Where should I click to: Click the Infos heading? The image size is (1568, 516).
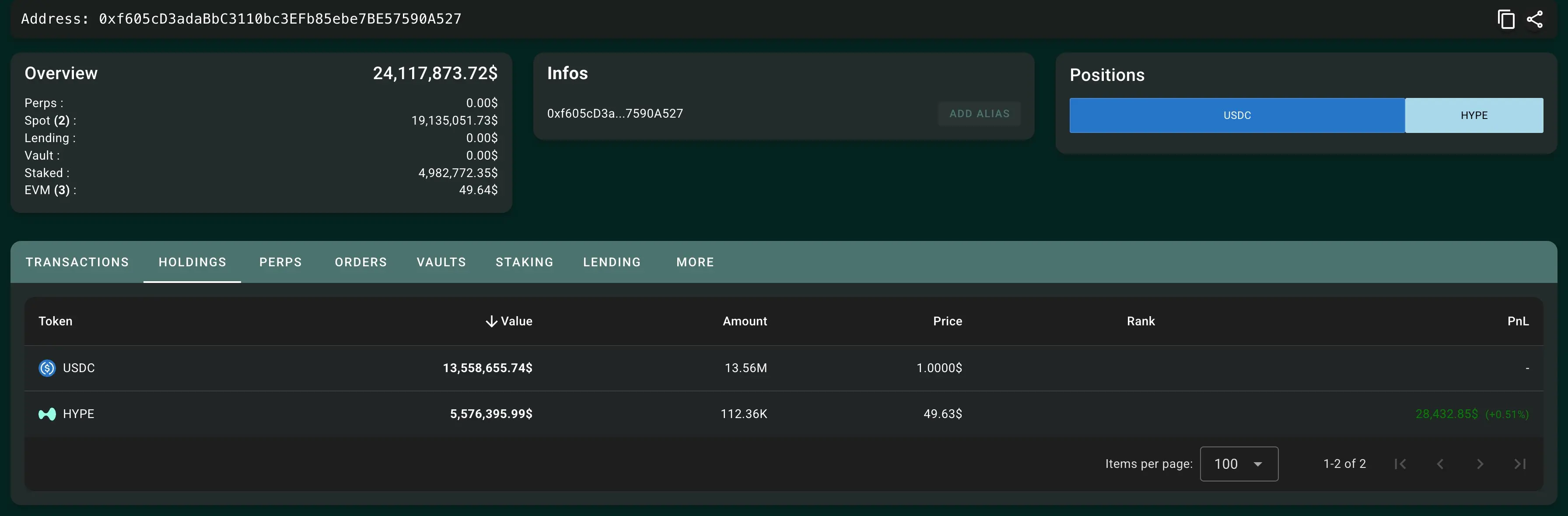(567, 73)
